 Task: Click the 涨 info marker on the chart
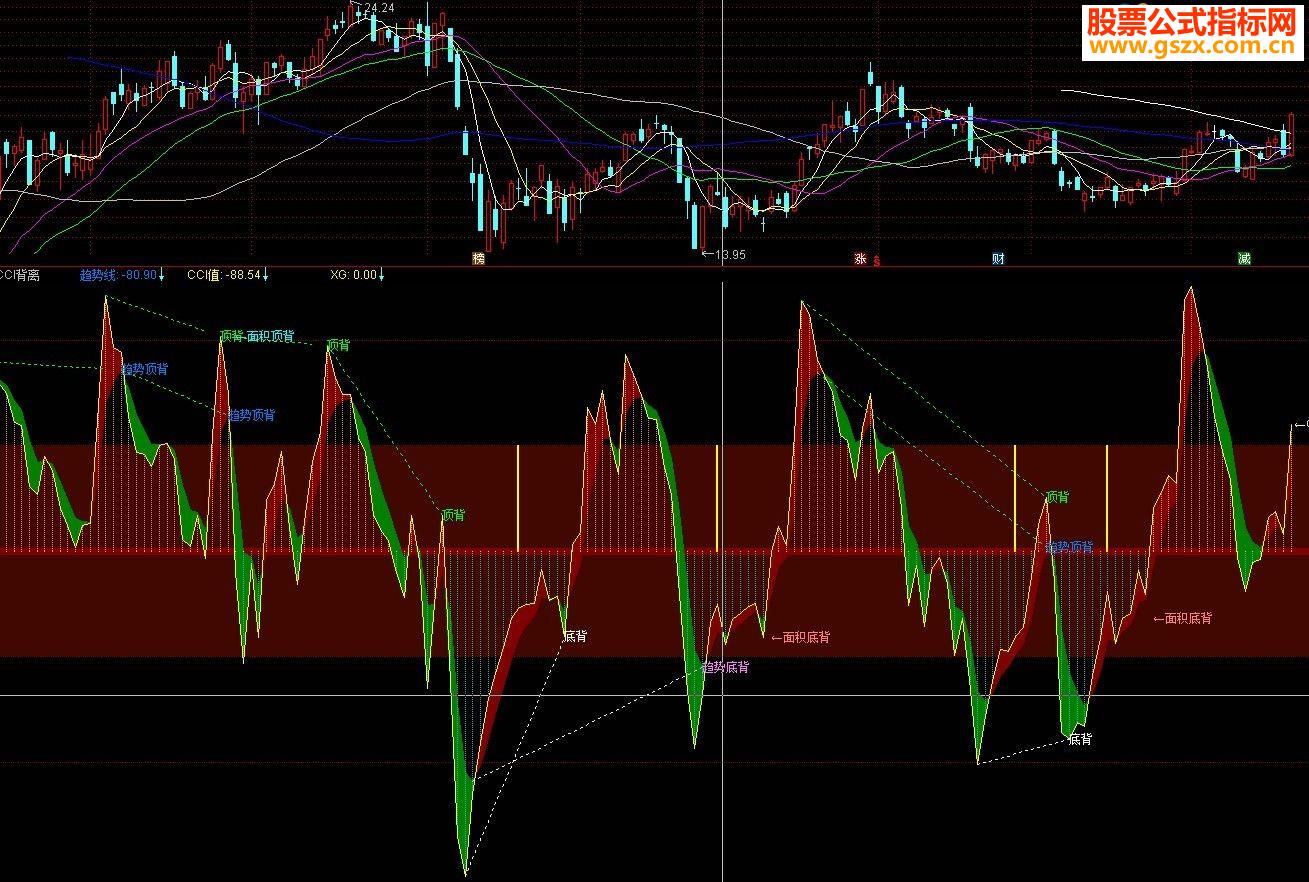[x=860, y=259]
